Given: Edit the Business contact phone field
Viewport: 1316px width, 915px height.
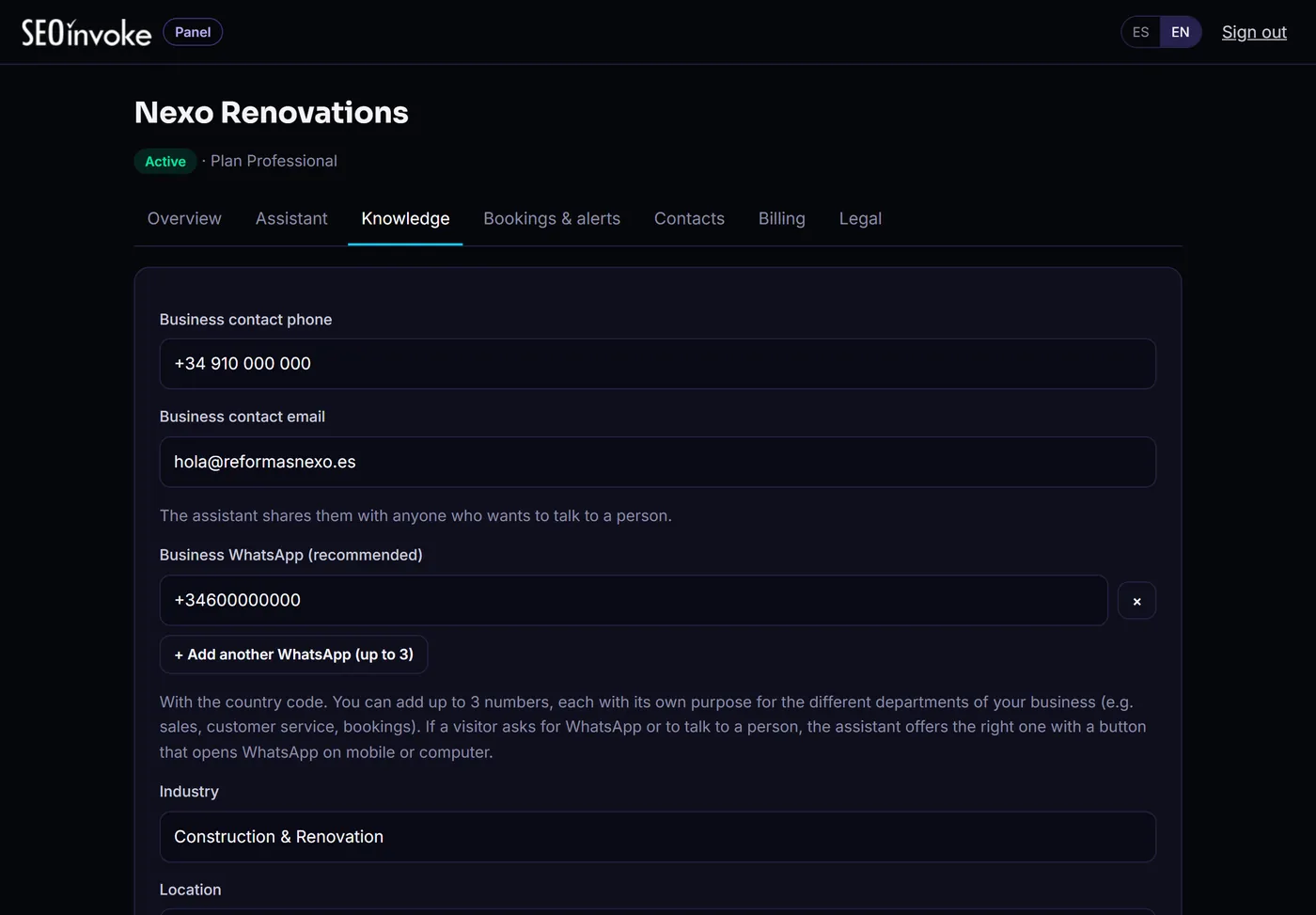Looking at the screenshot, I should click(x=658, y=364).
